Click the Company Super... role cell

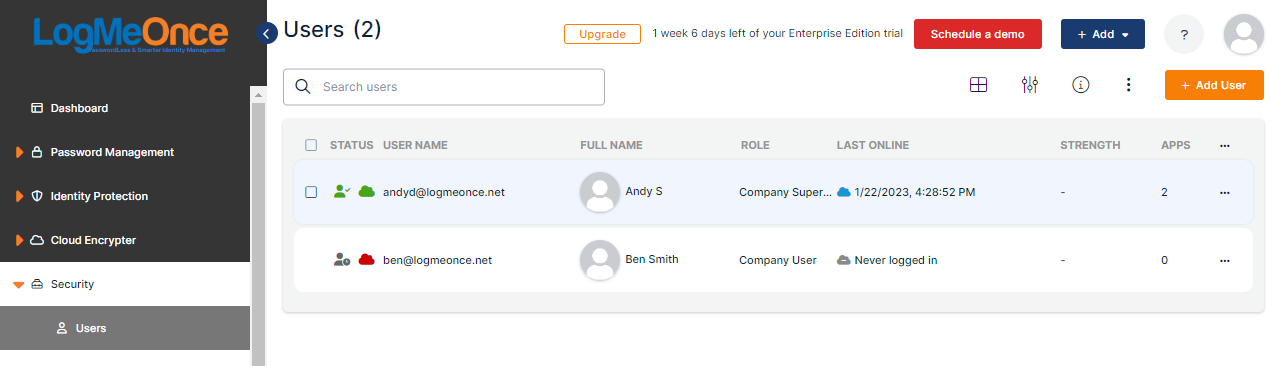click(x=785, y=192)
